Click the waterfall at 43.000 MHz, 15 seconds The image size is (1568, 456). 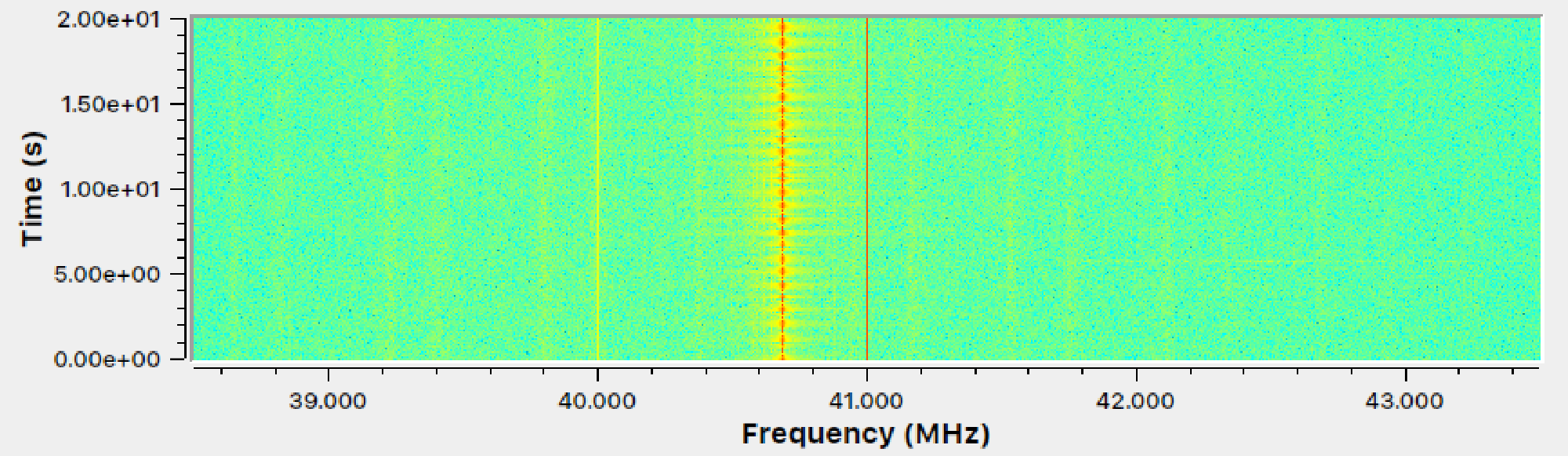click(1405, 104)
